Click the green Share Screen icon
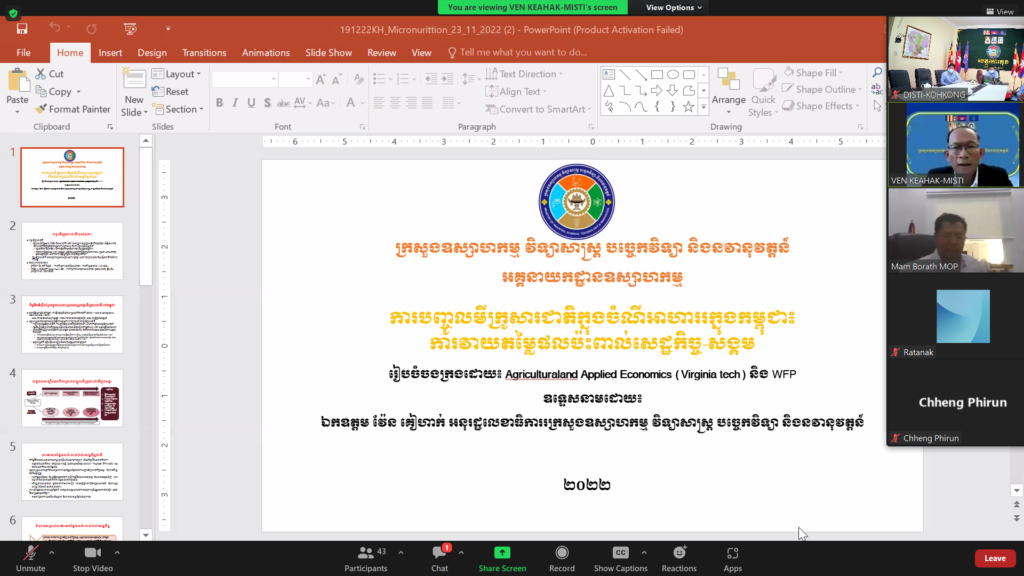The image size is (1024, 576). (x=502, y=553)
